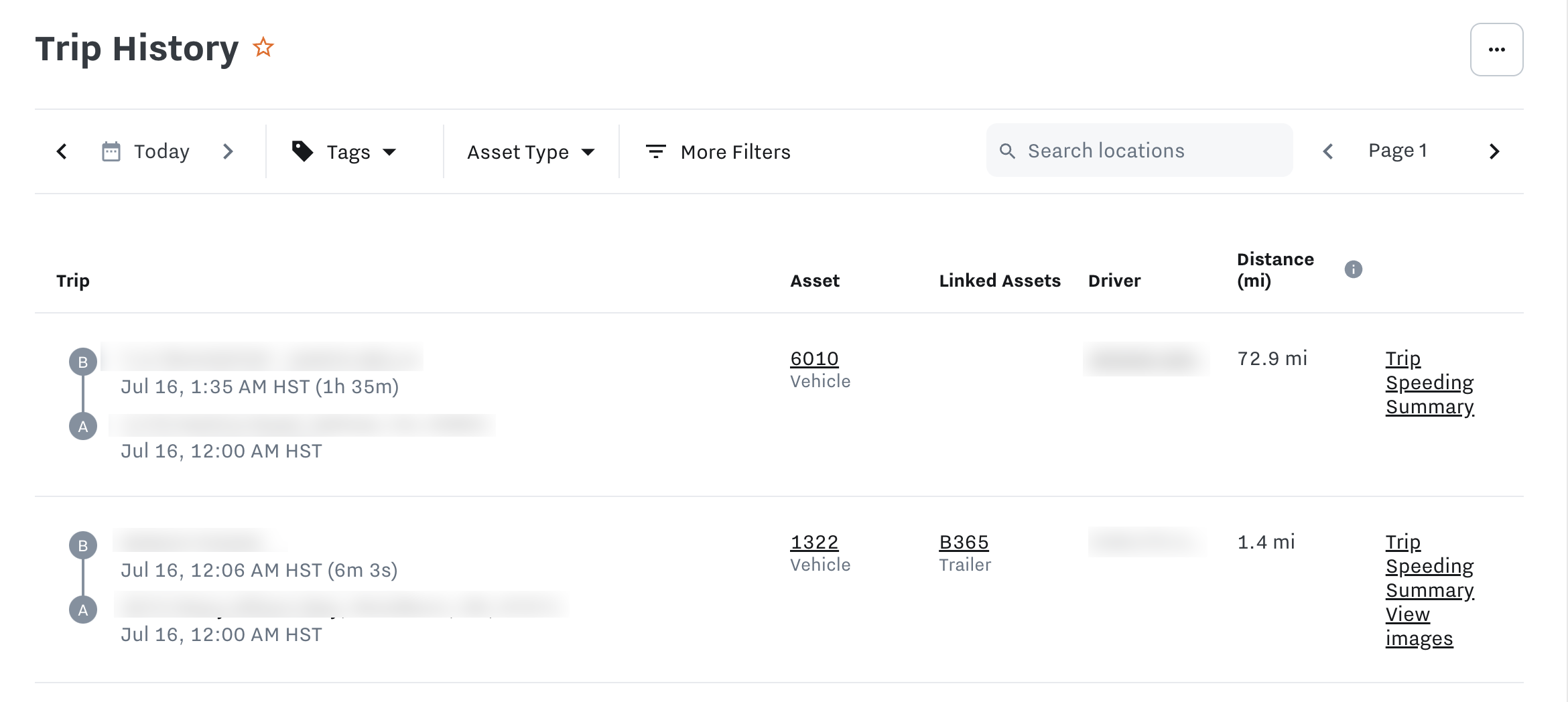Open Trip Speeding Summary for the 1.4 mi trip

(1429, 566)
